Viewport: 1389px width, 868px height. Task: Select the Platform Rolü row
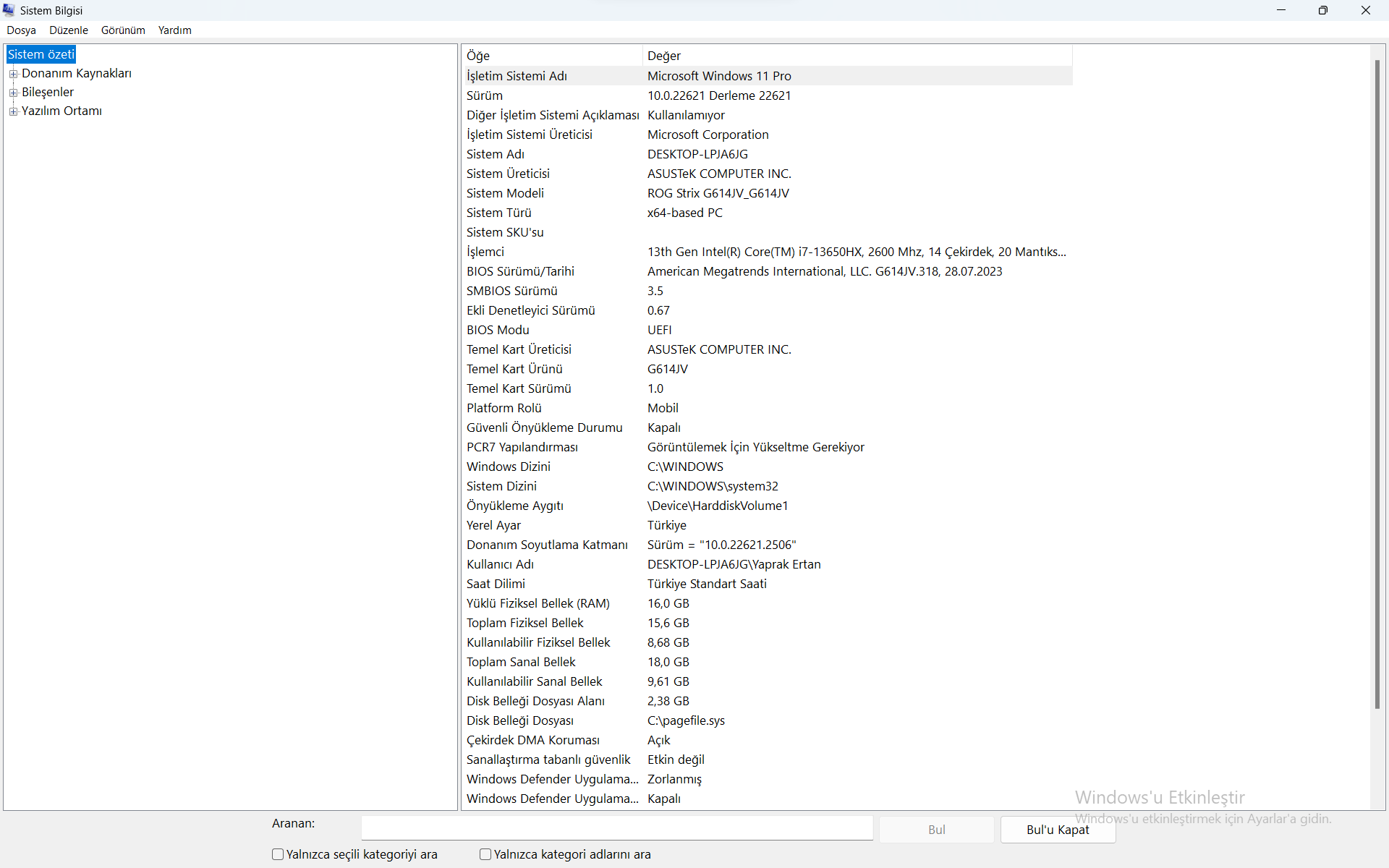768,408
